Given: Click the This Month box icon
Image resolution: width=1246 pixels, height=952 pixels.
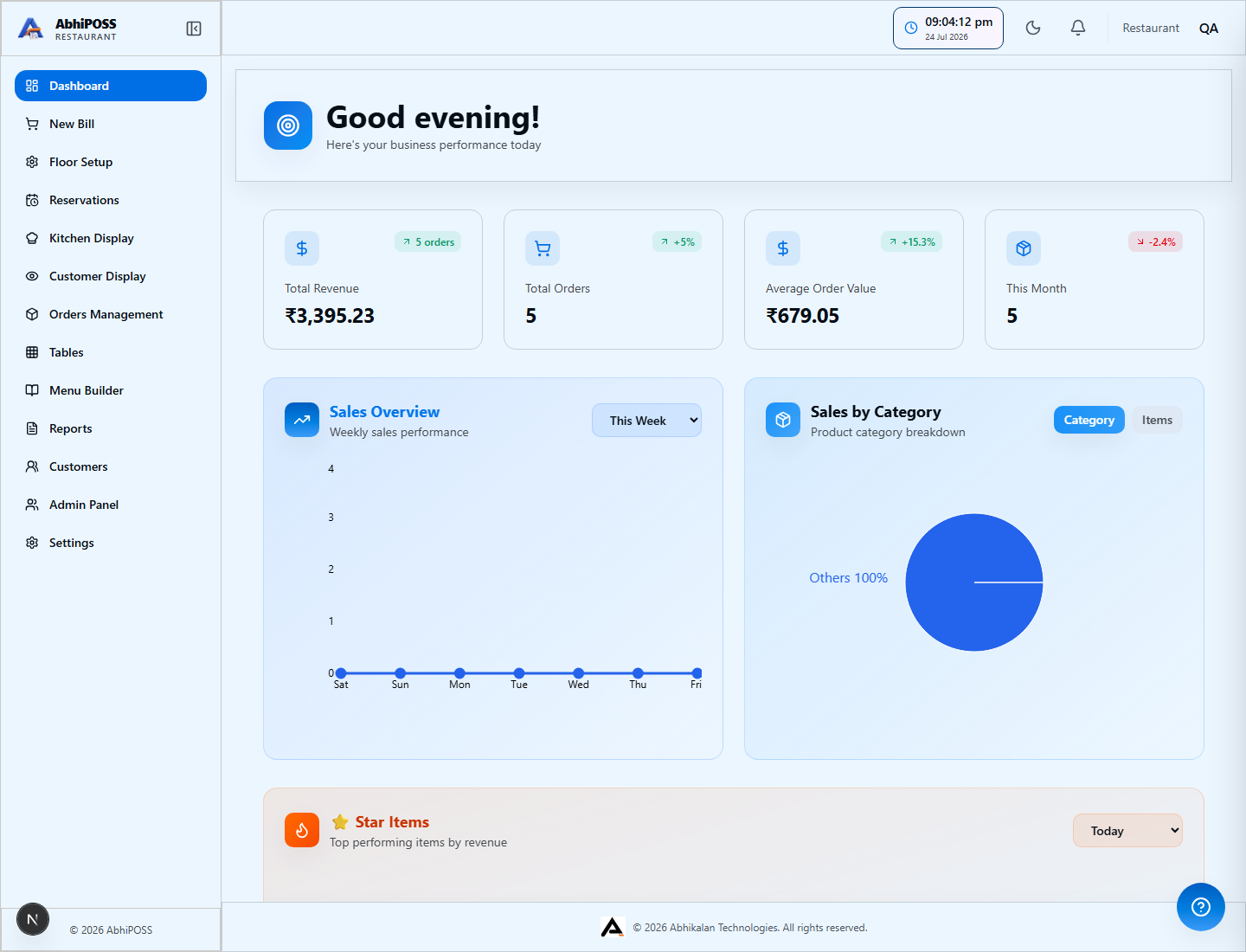Looking at the screenshot, I should click(x=1024, y=248).
